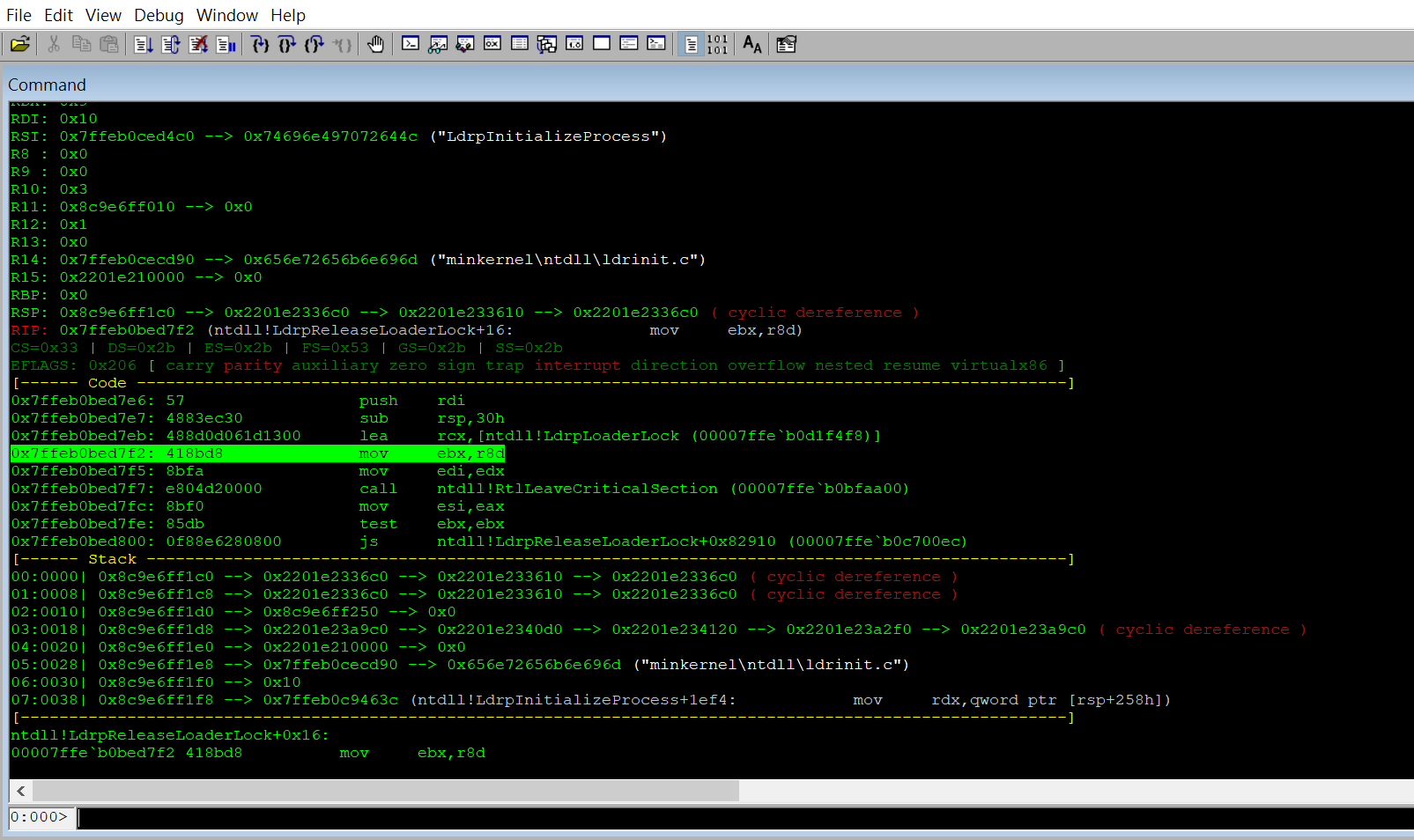Image resolution: width=1414 pixels, height=840 pixels.
Task: Click the 'ntdll!LdrpReleaseLoaderLock+0x16:' label line
Action: [x=170, y=735]
